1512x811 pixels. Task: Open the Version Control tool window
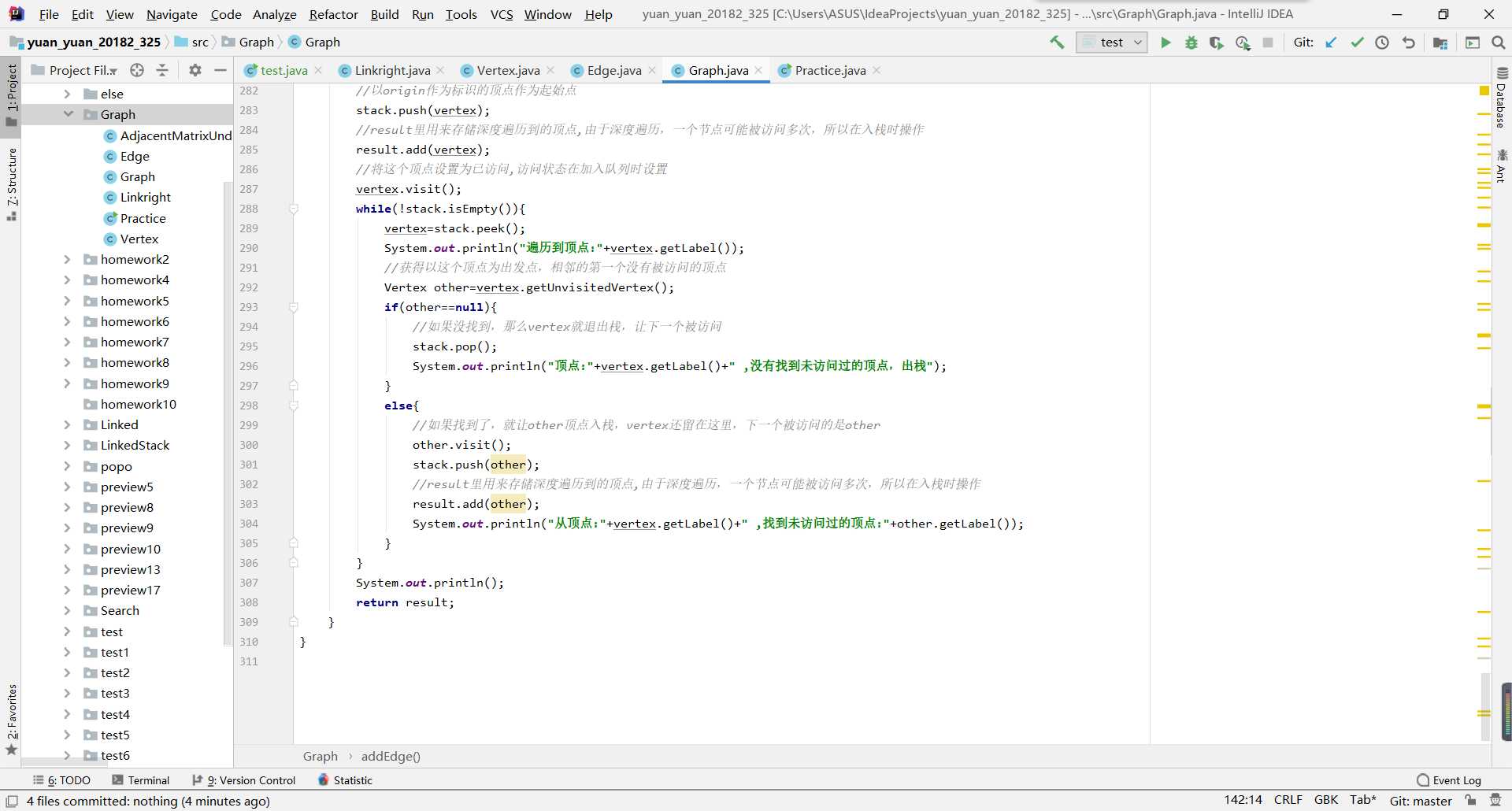(244, 780)
